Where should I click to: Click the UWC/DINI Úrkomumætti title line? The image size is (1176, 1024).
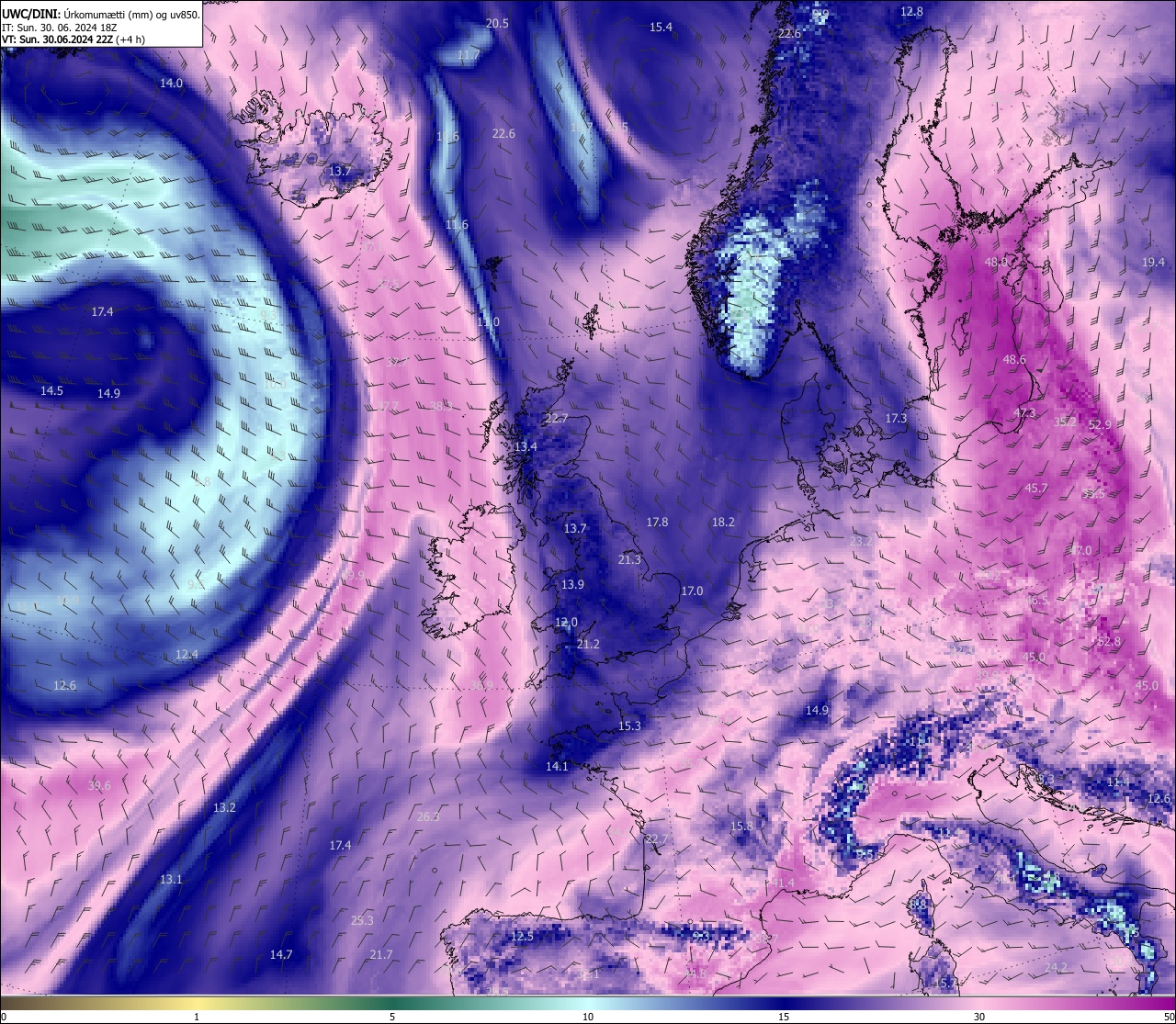coord(101,14)
